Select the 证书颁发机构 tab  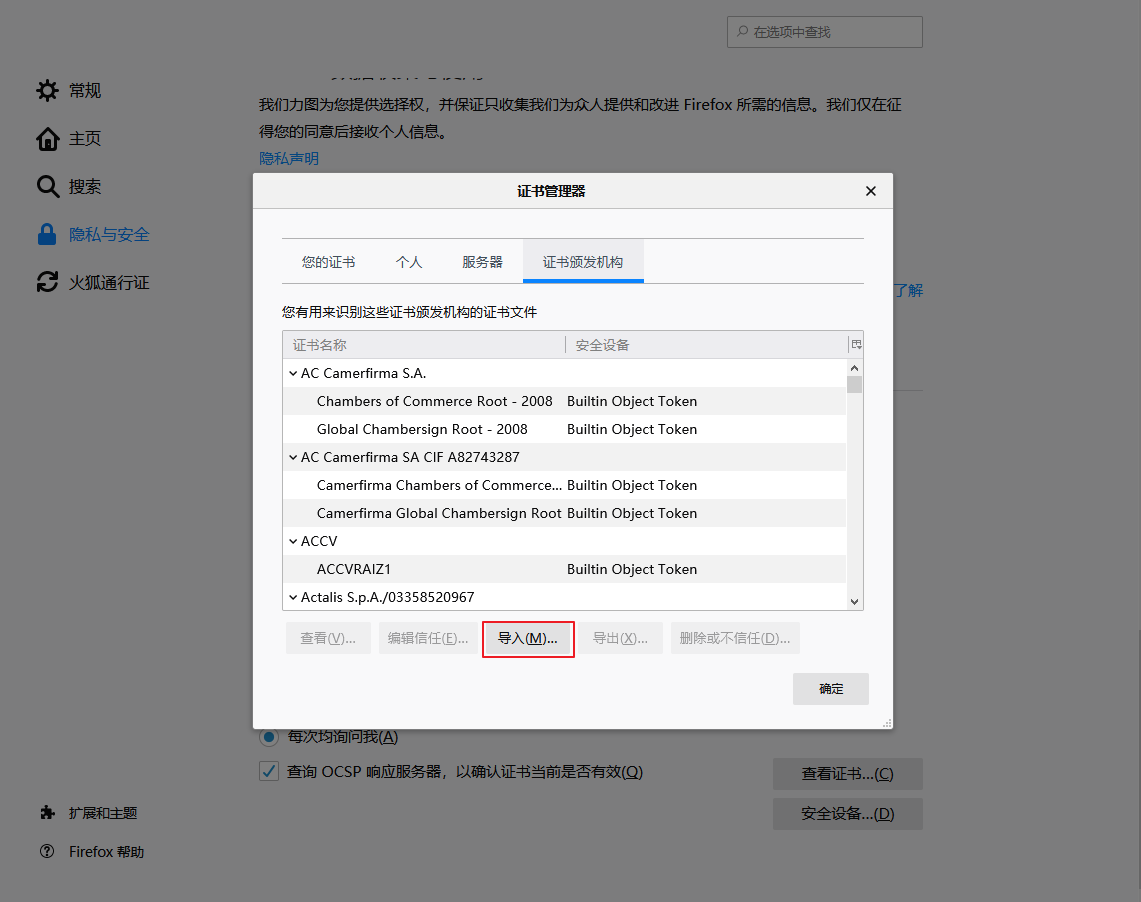583,262
